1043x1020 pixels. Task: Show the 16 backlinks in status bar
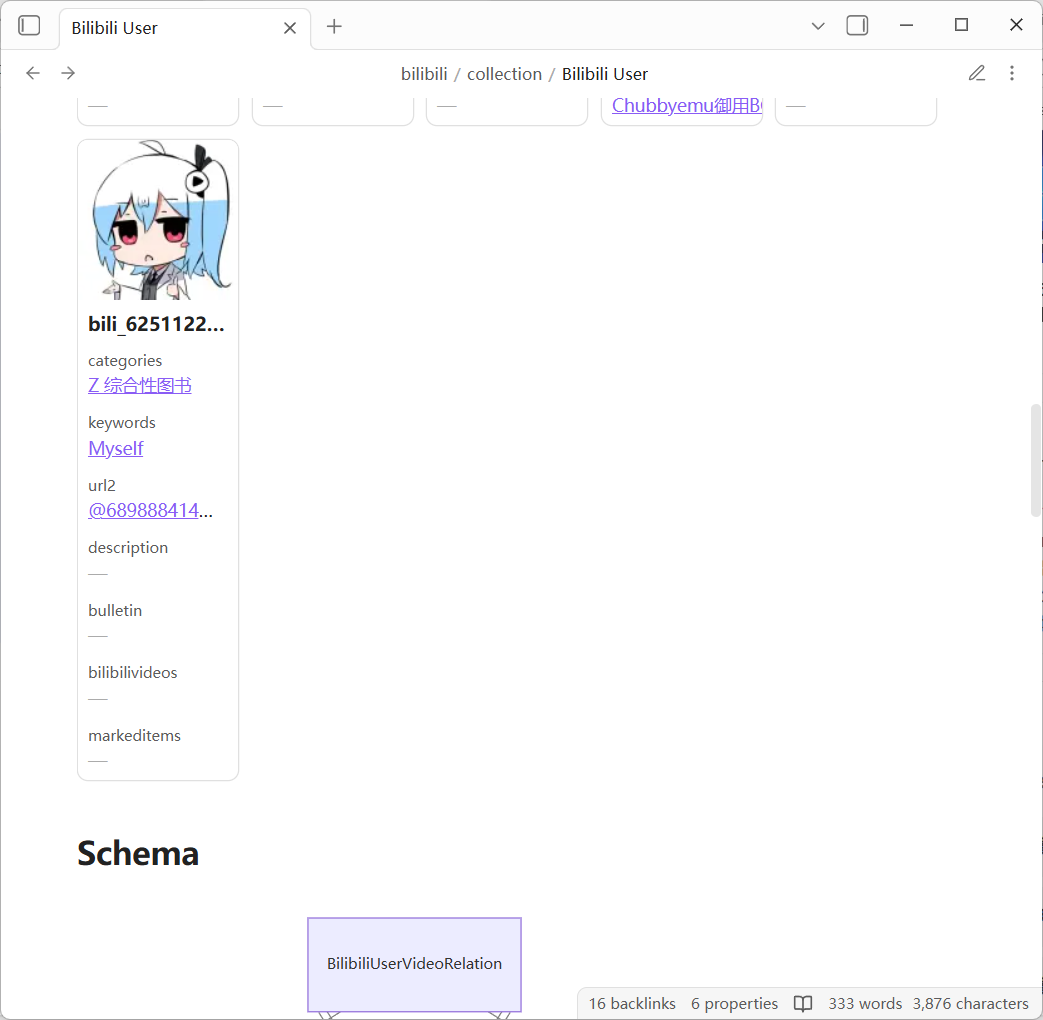[632, 1003]
